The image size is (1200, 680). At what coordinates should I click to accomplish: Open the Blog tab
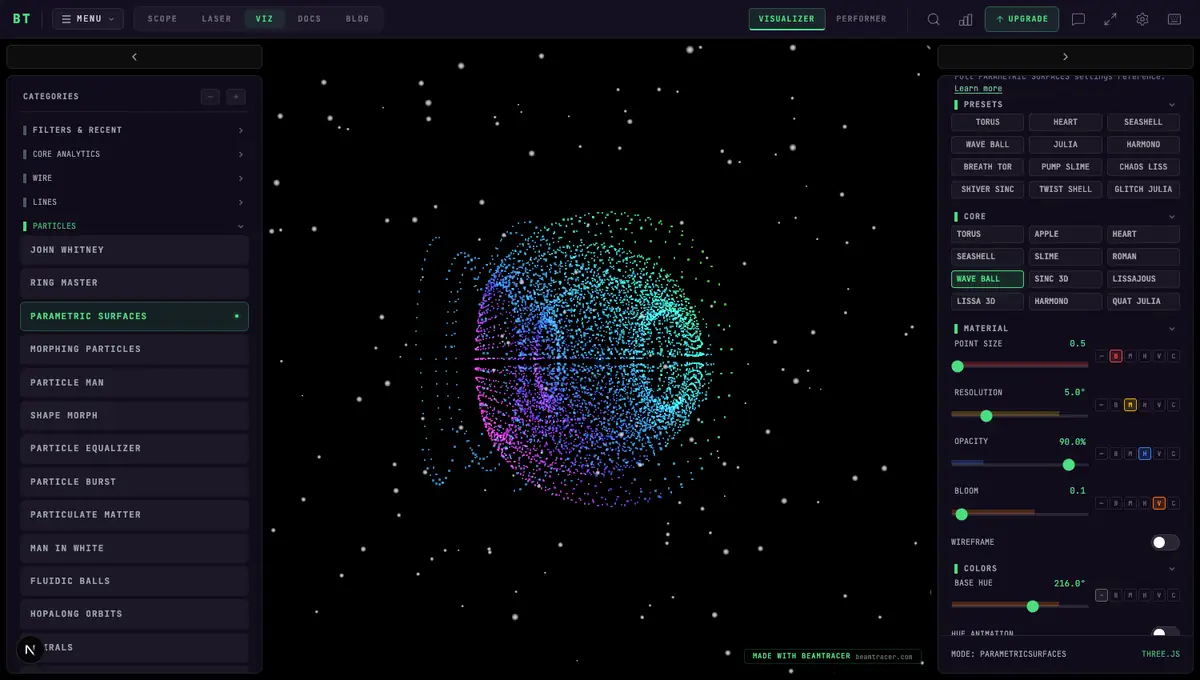[357, 19]
